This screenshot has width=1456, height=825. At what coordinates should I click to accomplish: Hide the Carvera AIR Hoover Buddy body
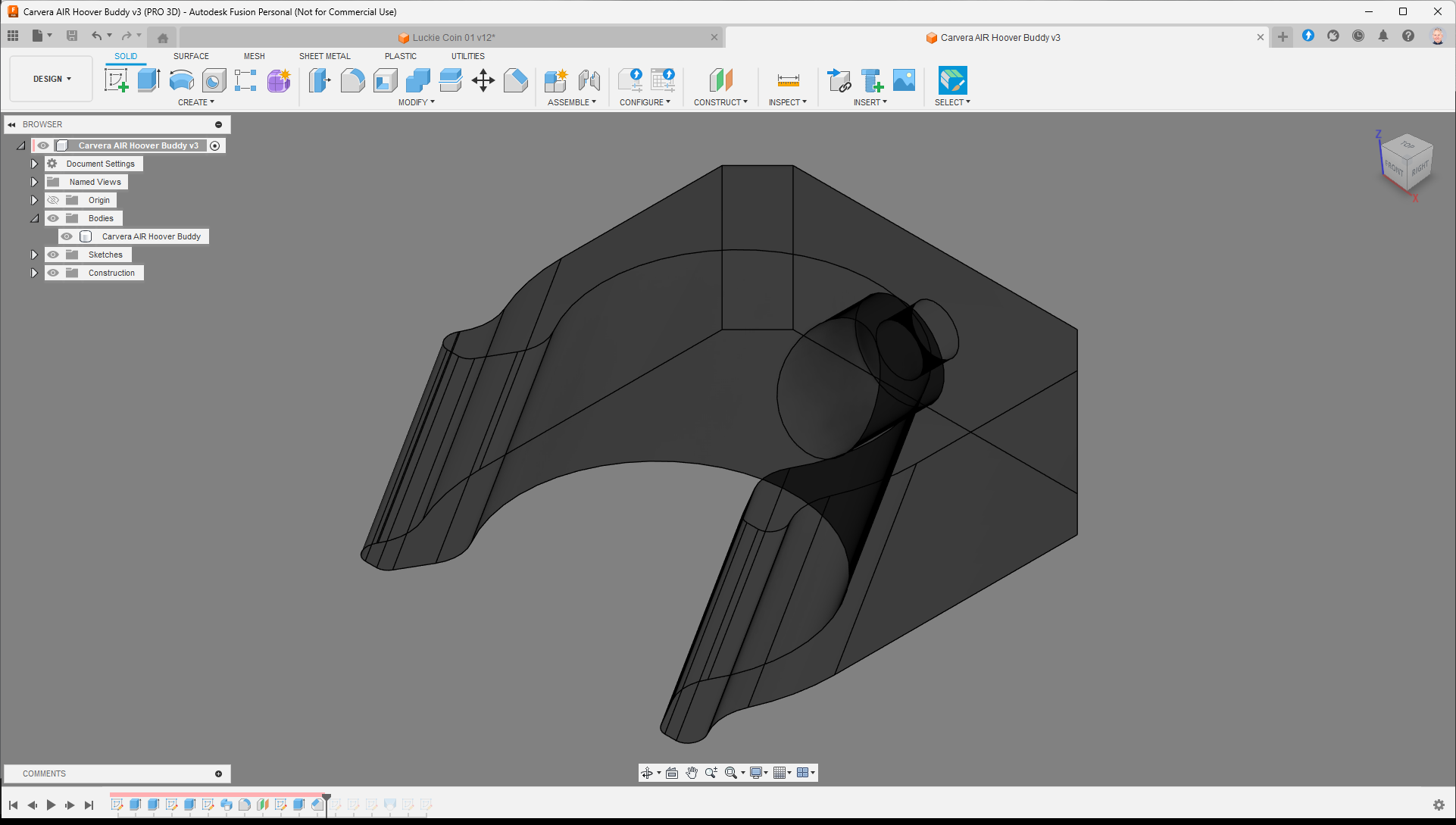coord(67,236)
